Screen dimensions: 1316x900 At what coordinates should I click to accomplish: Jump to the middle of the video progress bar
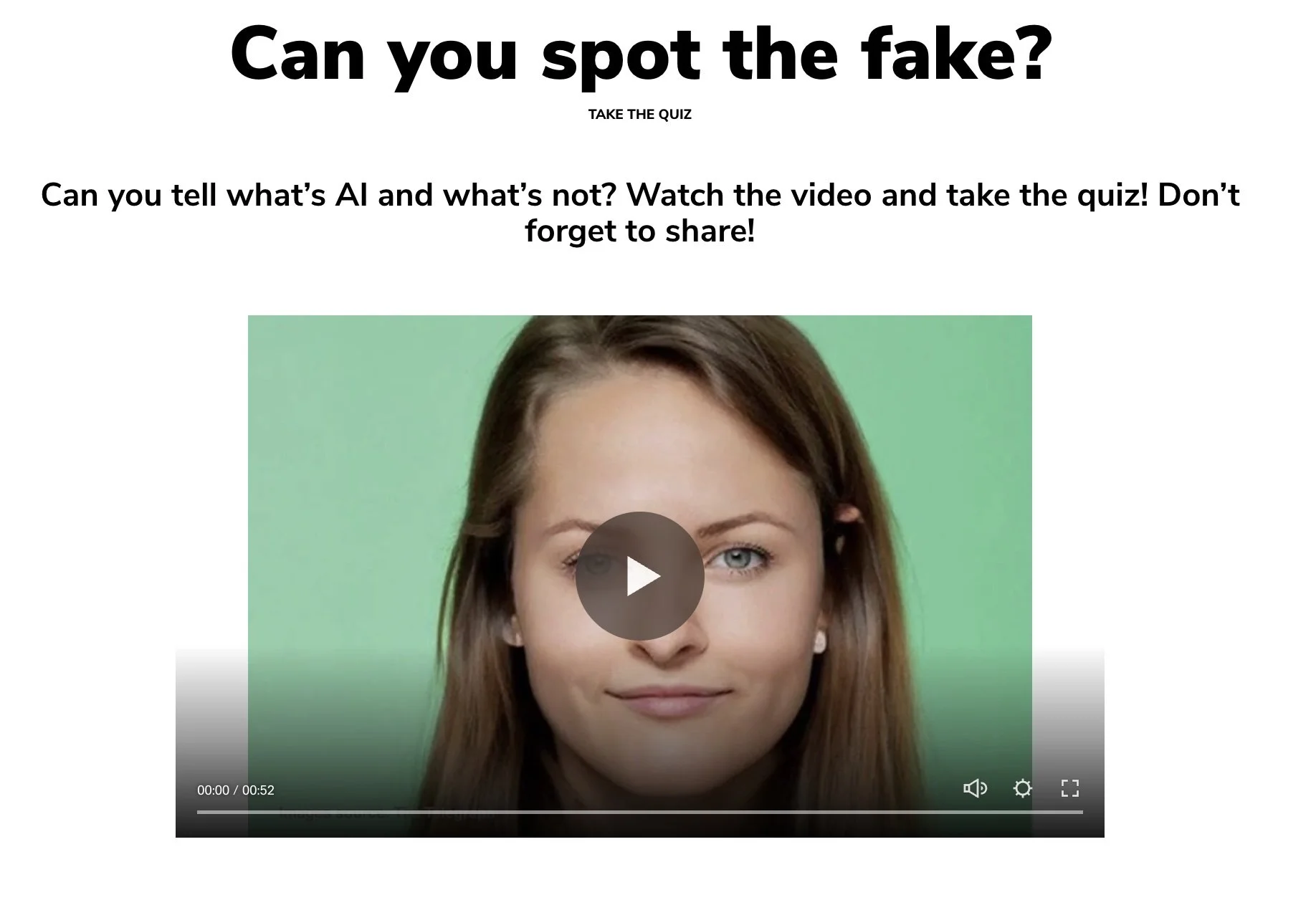[x=640, y=812]
